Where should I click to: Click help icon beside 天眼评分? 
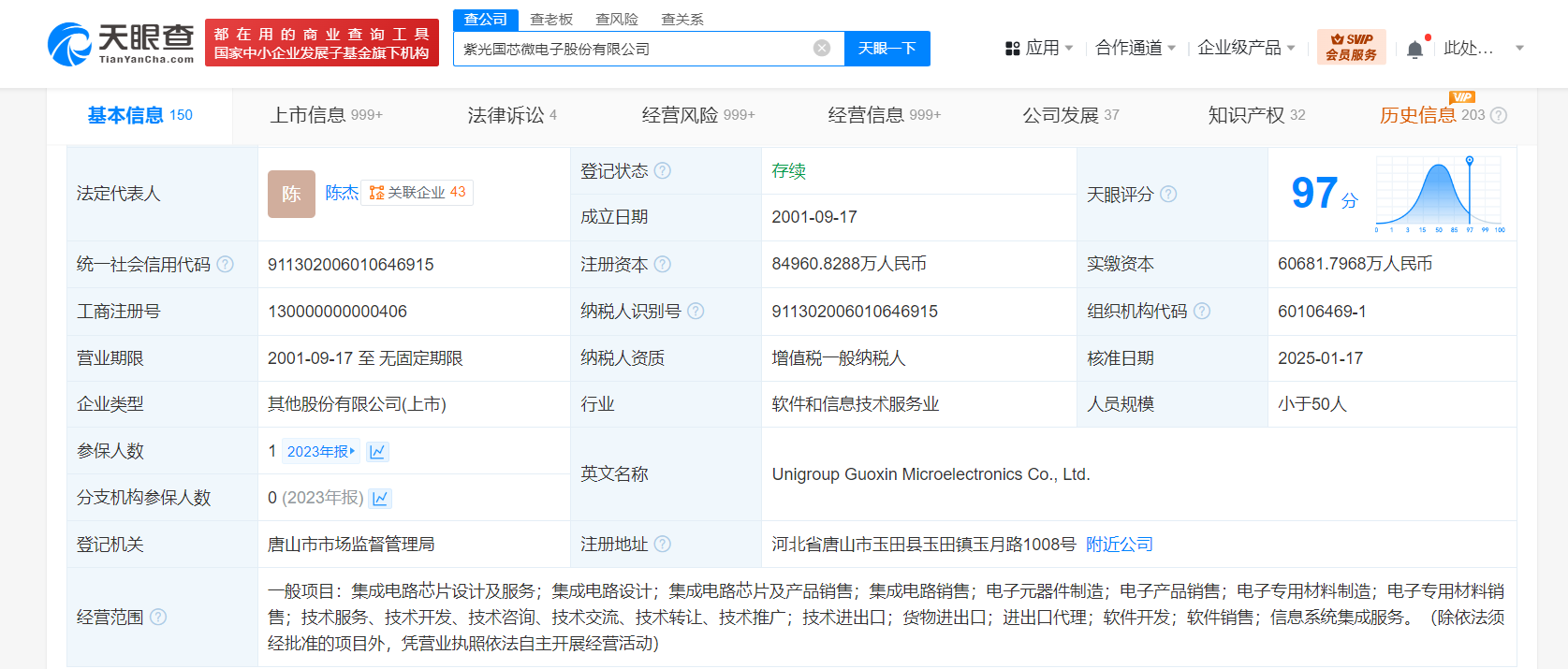[x=1168, y=194]
